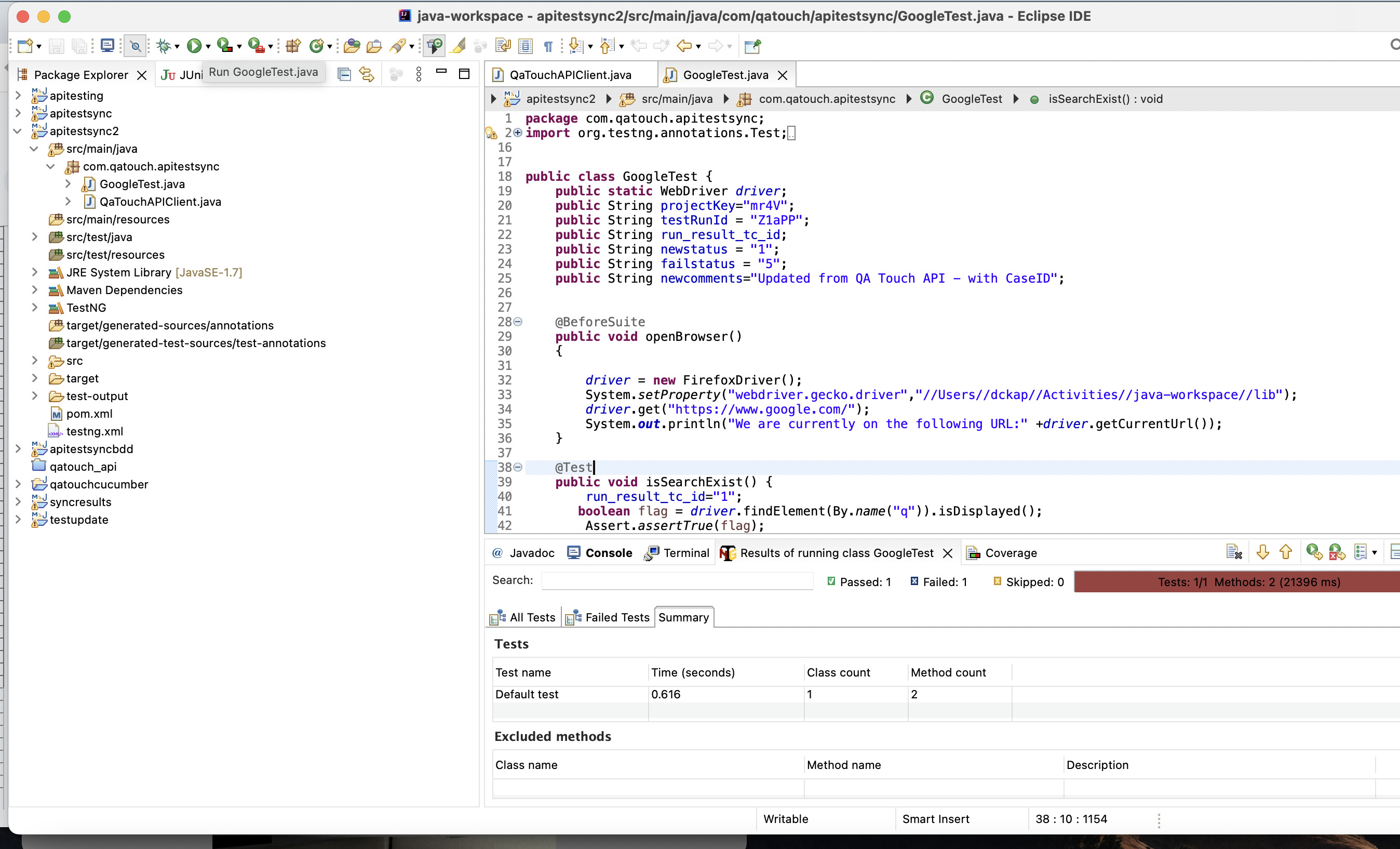Image resolution: width=1400 pixels, height=849 pixels.
Task: Open the Terminal tab
Action: (677, 553)
